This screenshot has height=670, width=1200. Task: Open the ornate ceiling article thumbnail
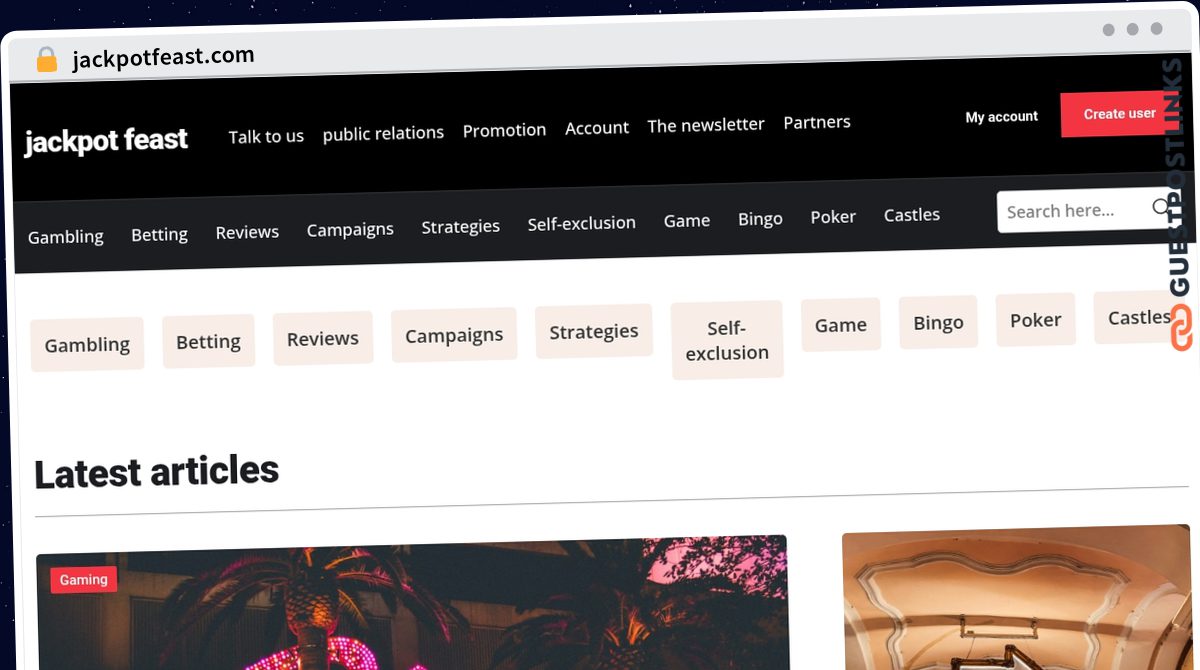point(1016,598)
